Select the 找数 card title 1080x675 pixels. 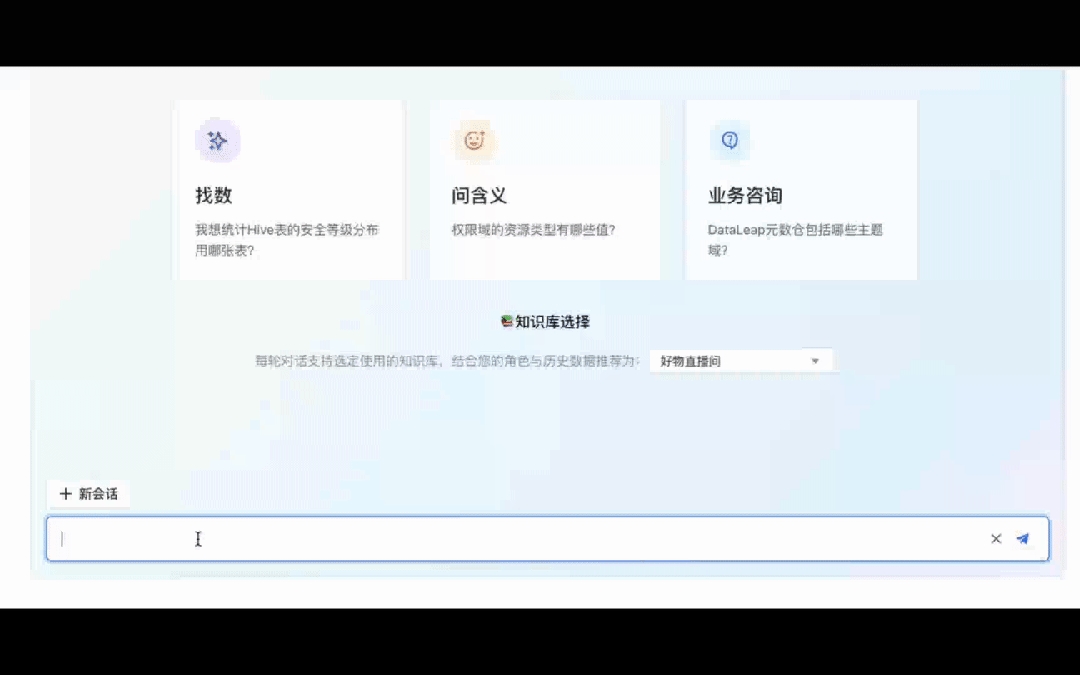coord(214,196)
